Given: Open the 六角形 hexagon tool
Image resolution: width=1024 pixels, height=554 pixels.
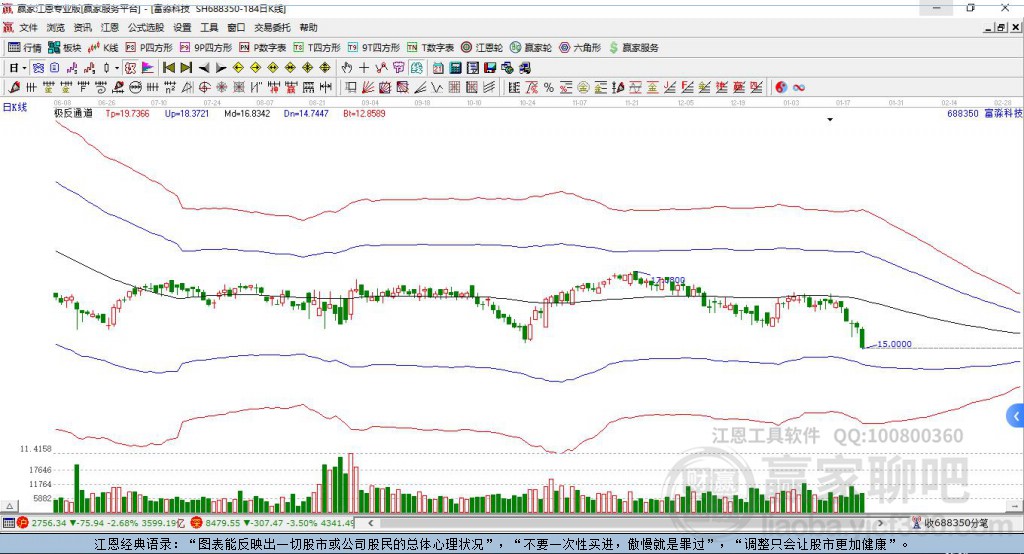Looking at the screenshot, I should [580, 48].
